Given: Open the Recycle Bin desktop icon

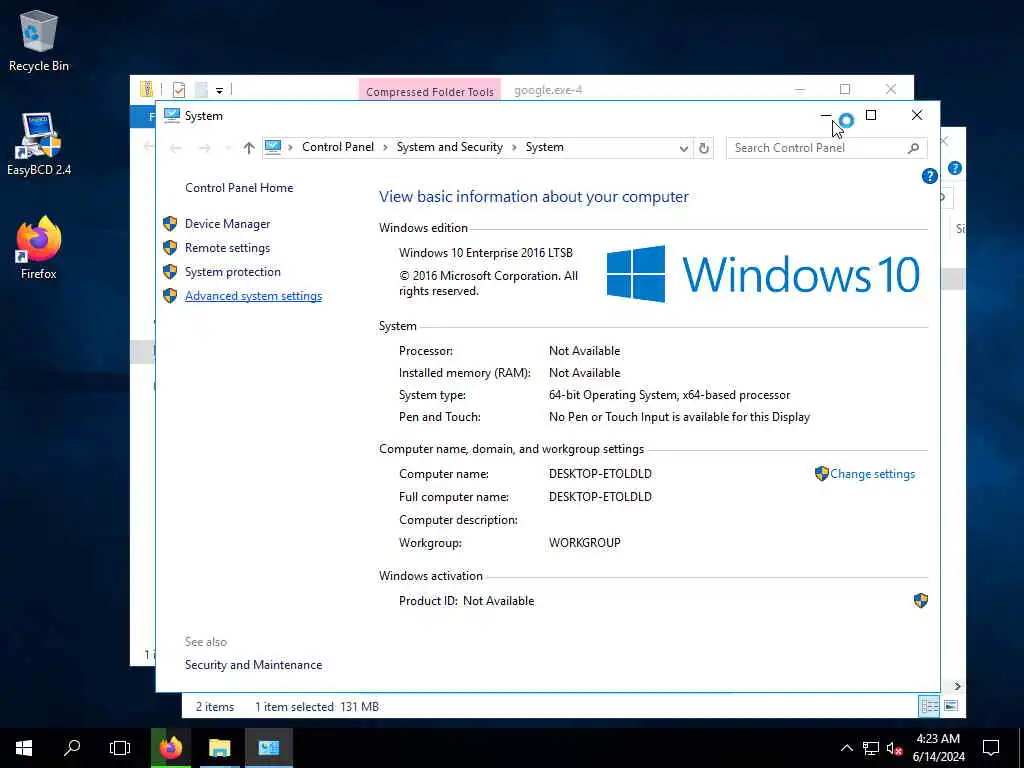Looking at the screenshot, I should [x=39, y=41].
